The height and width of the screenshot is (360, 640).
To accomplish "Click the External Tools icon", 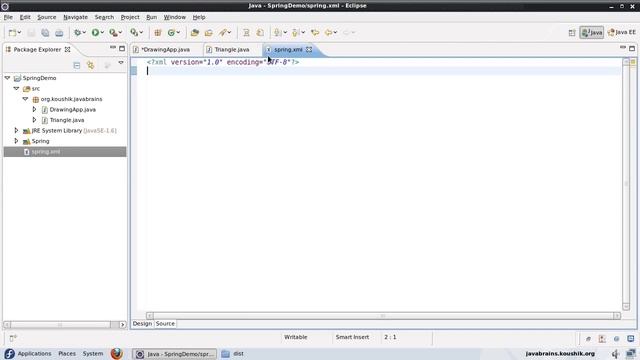I will pyautogui.click(x=113, y=33).
